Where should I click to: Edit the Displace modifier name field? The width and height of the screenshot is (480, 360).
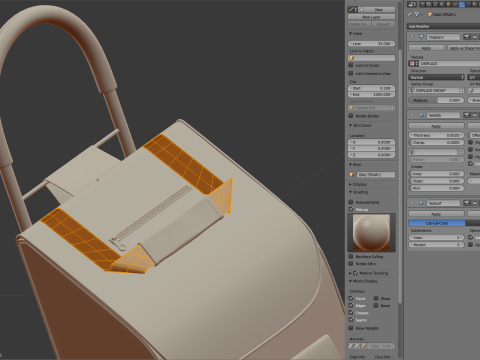point(443,37)
